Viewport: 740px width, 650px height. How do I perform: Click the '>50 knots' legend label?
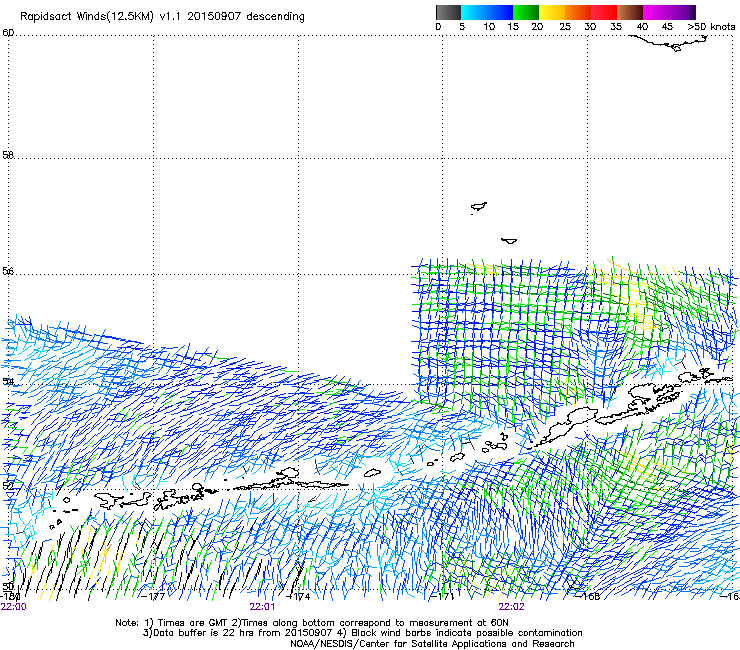click(711, 27)
